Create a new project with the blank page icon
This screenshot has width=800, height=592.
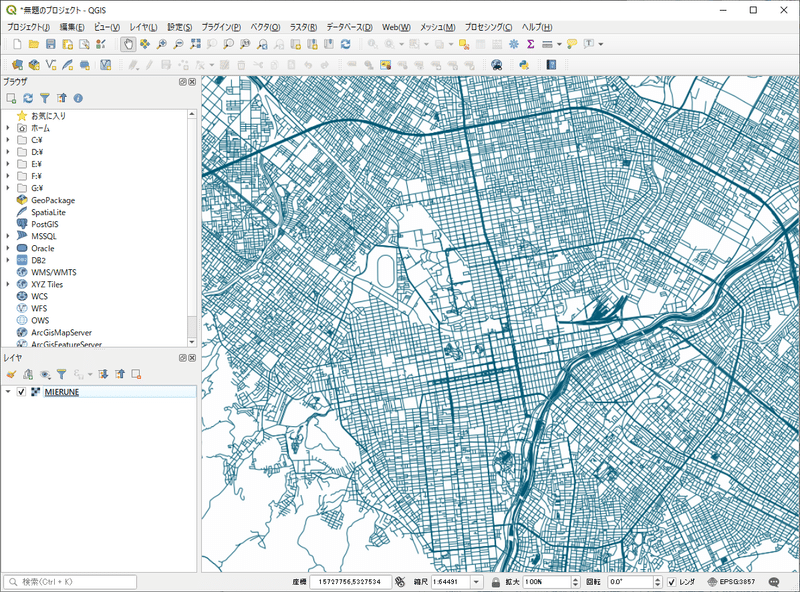pyautogui.click(x=17, y=44)
